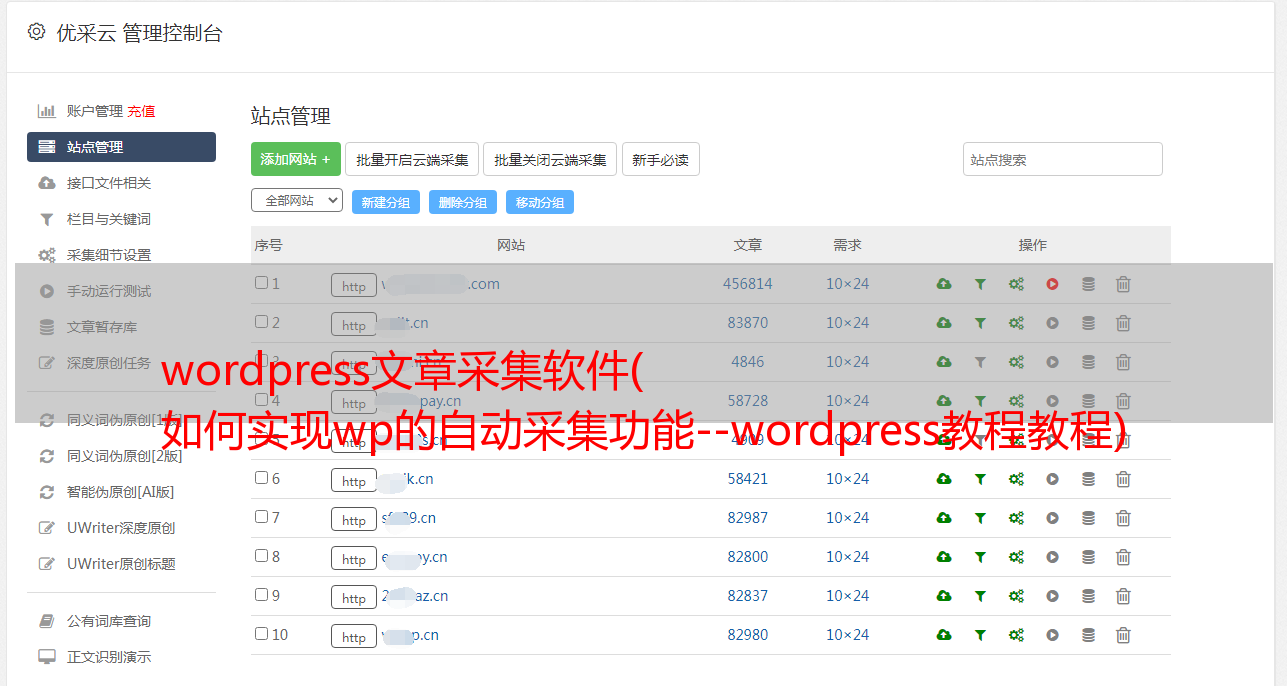The height and width of the screenshot is (686, 1287).
Task: Click the cloud upload icon in row 6
Action: (944, 479)
